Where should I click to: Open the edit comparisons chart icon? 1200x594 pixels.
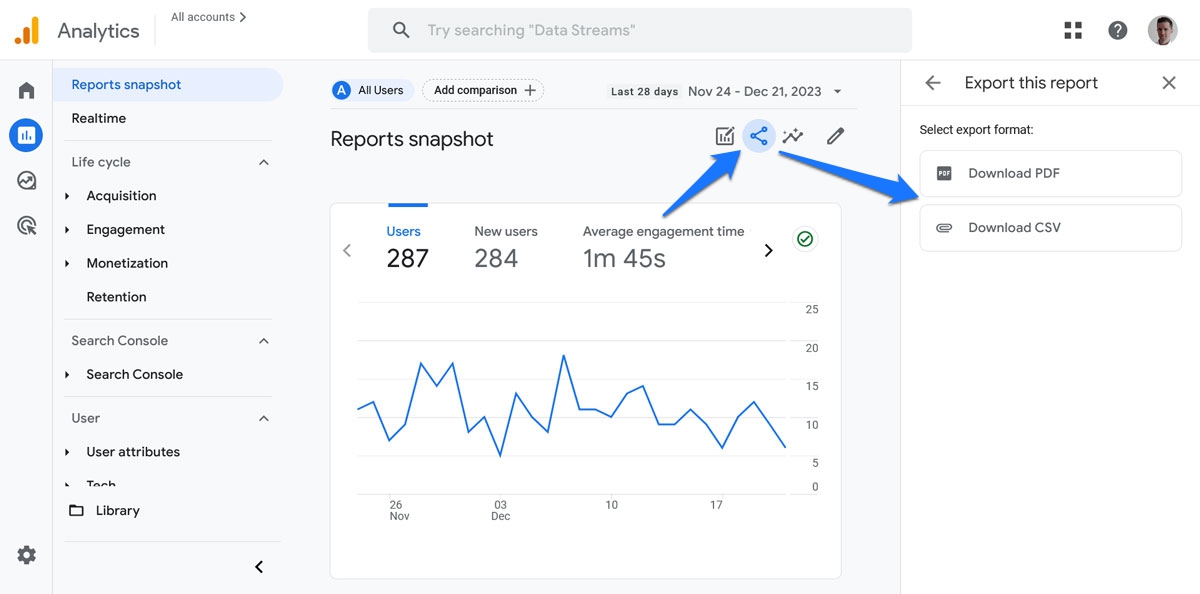point(725,136)
